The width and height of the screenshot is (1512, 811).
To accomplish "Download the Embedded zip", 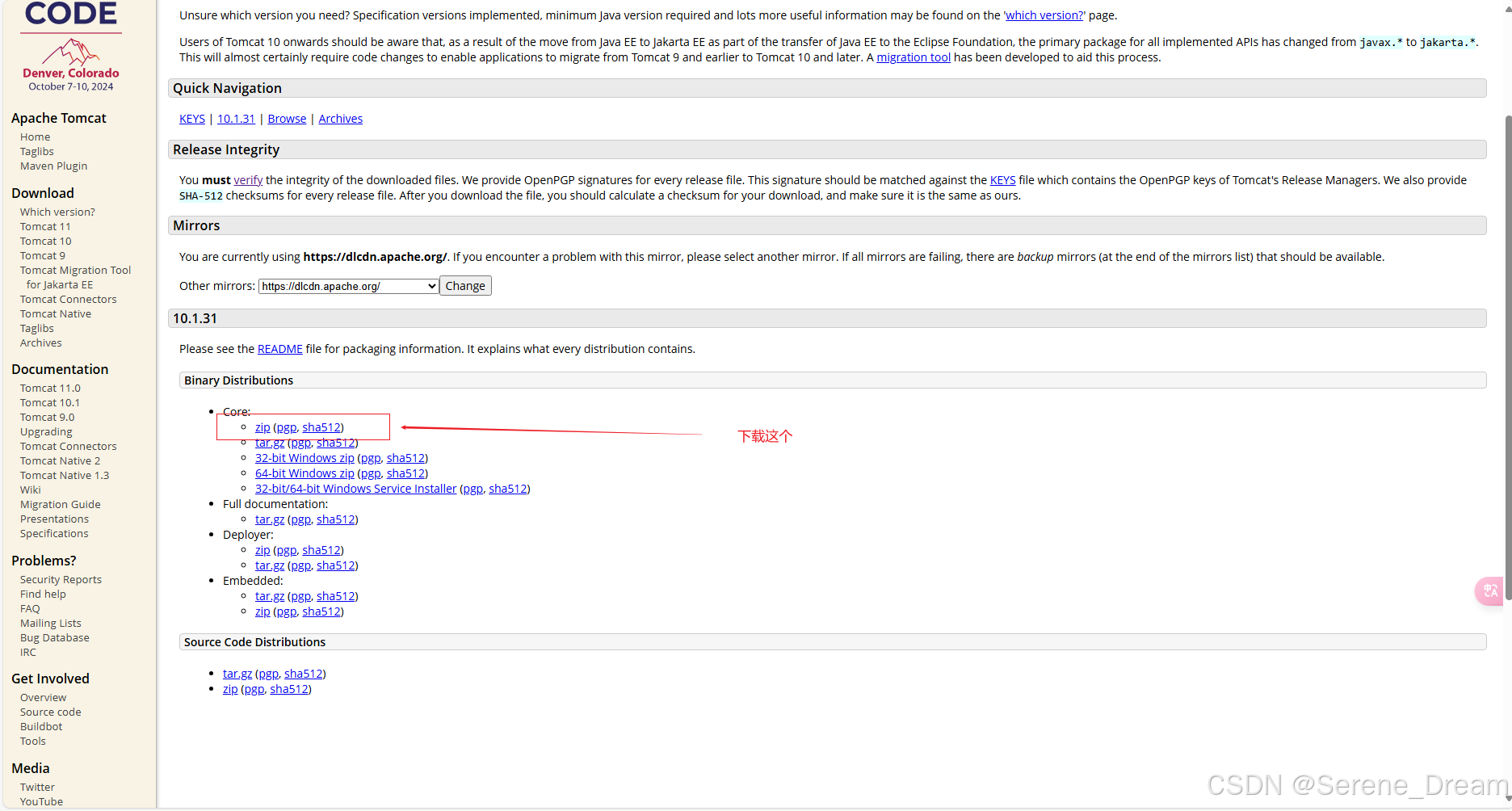I will pyautogui.click(x=262, y=611).
